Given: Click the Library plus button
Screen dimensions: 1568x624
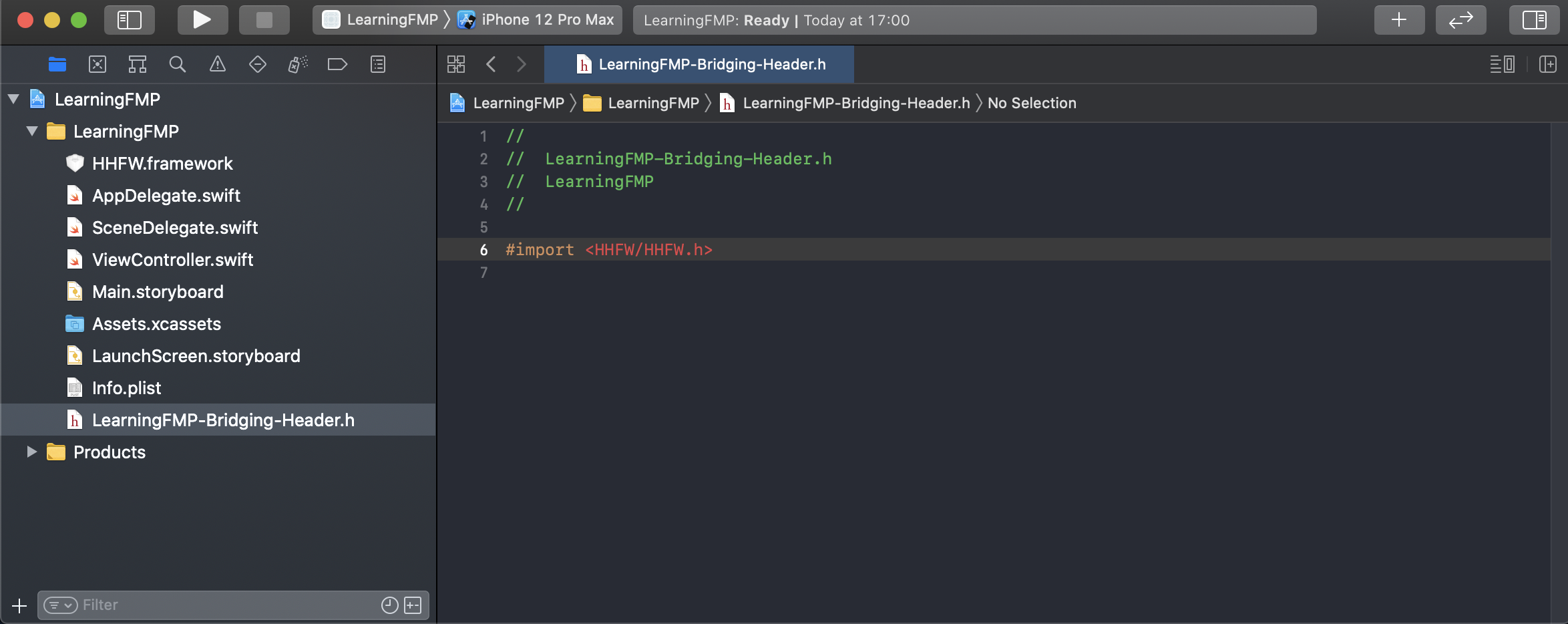Looking at the screenshot, I should [1399, 20].
